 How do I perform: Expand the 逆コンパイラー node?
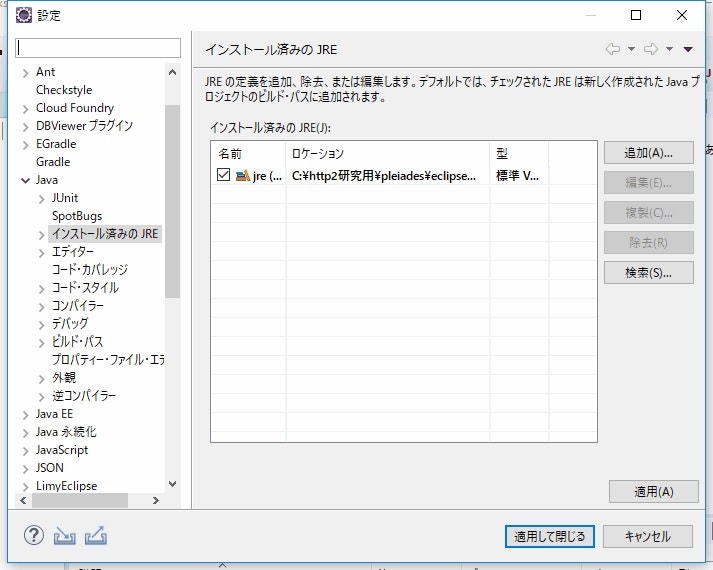point(42,397)
